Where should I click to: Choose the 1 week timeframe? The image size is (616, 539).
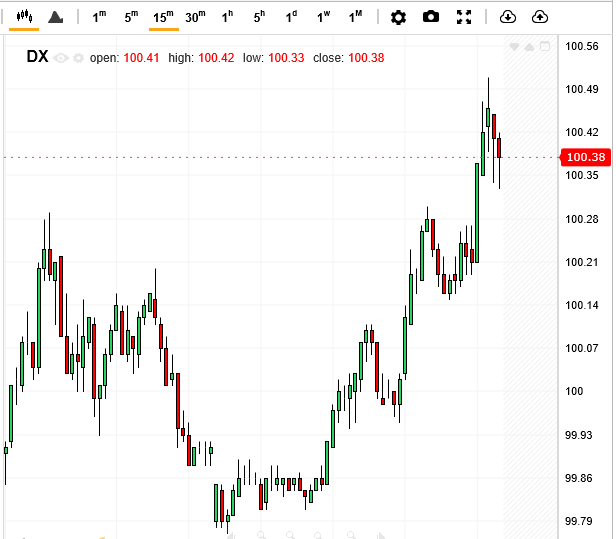(x=323, y=17)
